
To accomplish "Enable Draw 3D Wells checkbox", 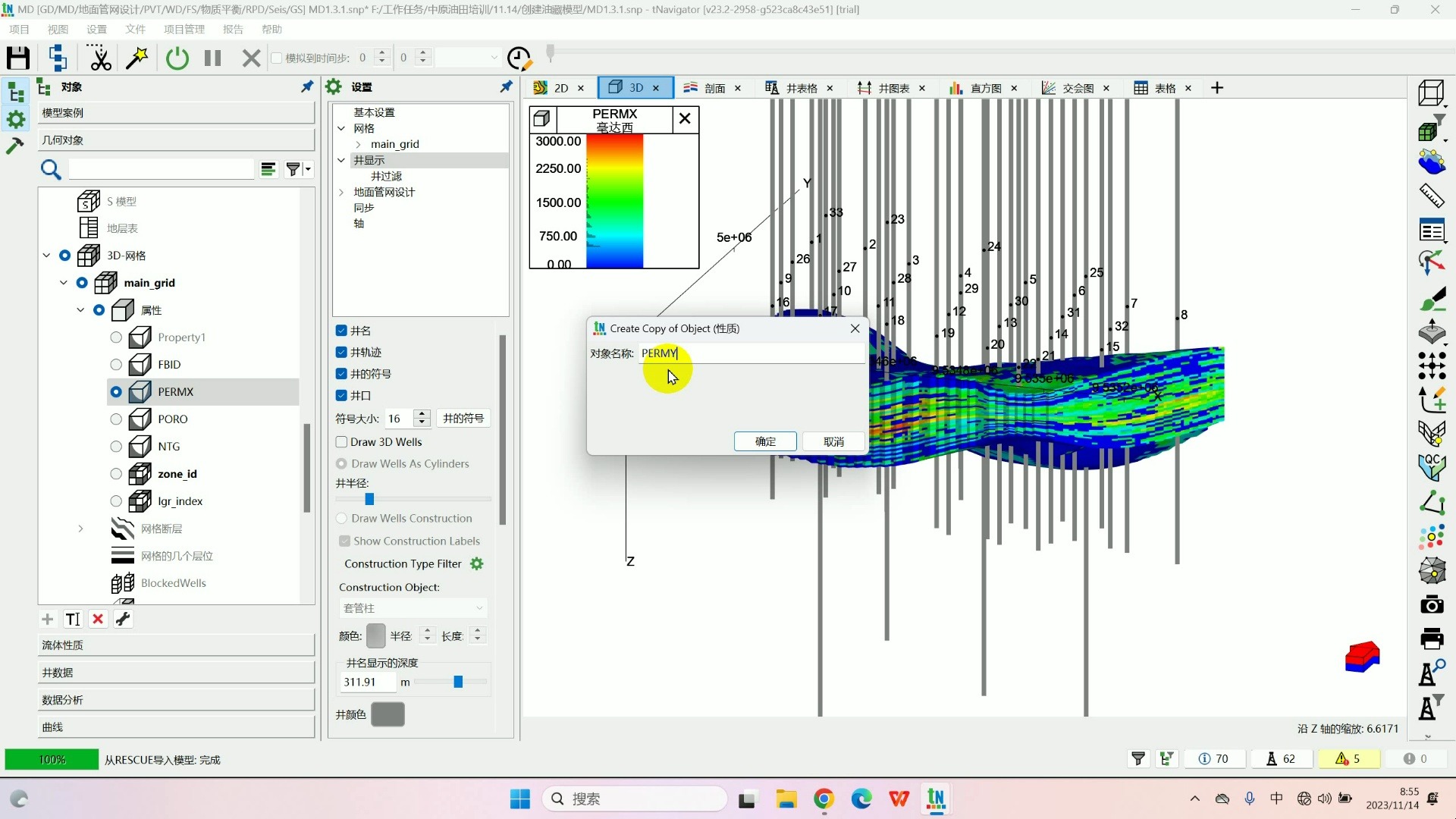I will point(341,442).
